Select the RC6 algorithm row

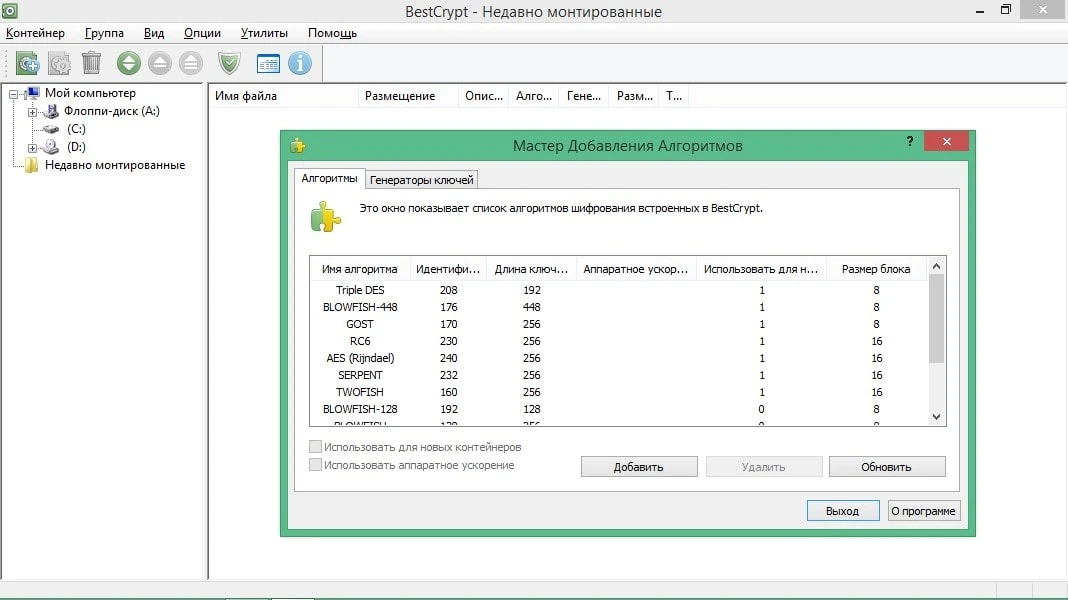[x=619, y=341]
